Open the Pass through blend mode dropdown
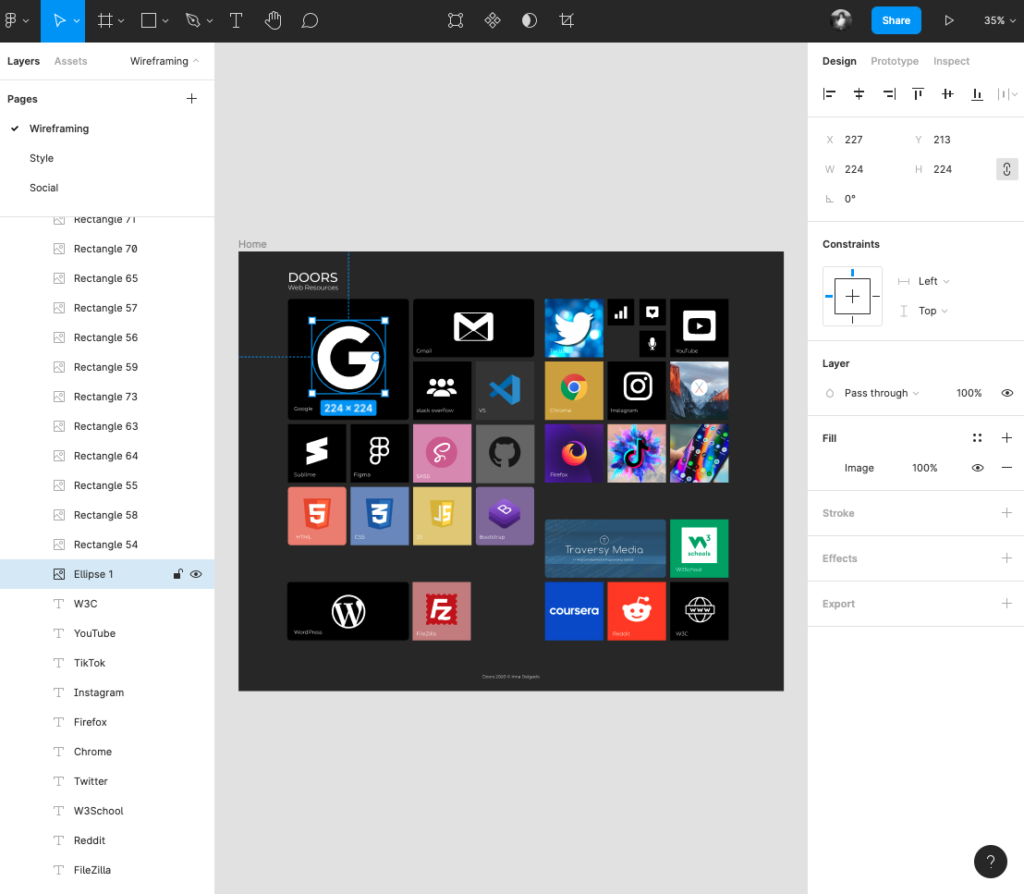Image resolution: width=1024 pixels, height=894 pixels. point(882,393)
